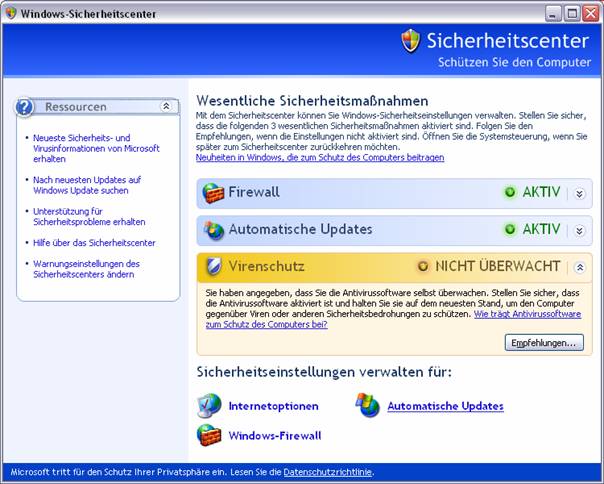This screenshot has width=604, height=484.
Task: Click the yellow NICHT ÜBERWACHT indicator
Action: point(423,266)
